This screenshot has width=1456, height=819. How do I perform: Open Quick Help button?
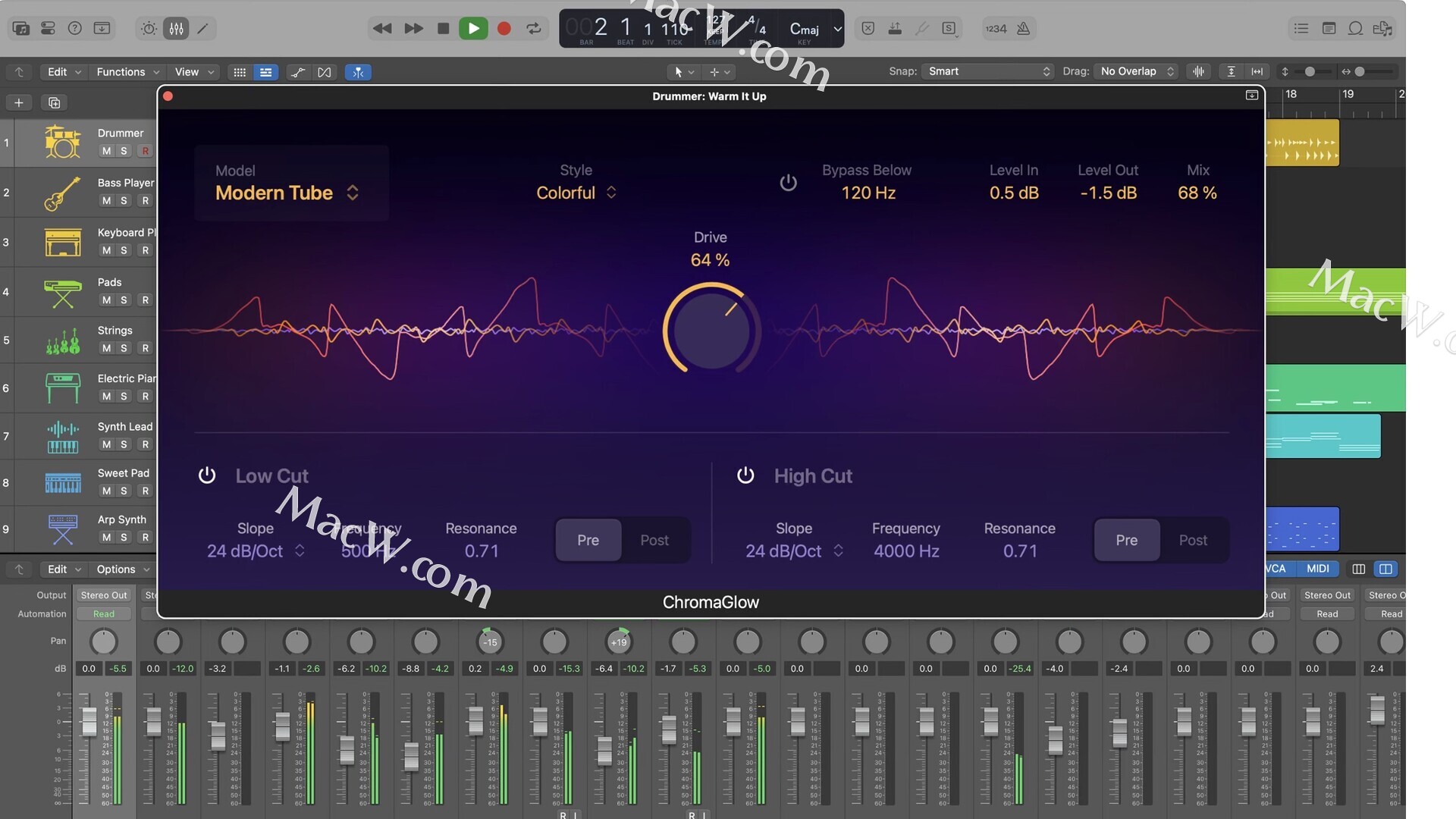pyautogui.click(x=74, y=28)
